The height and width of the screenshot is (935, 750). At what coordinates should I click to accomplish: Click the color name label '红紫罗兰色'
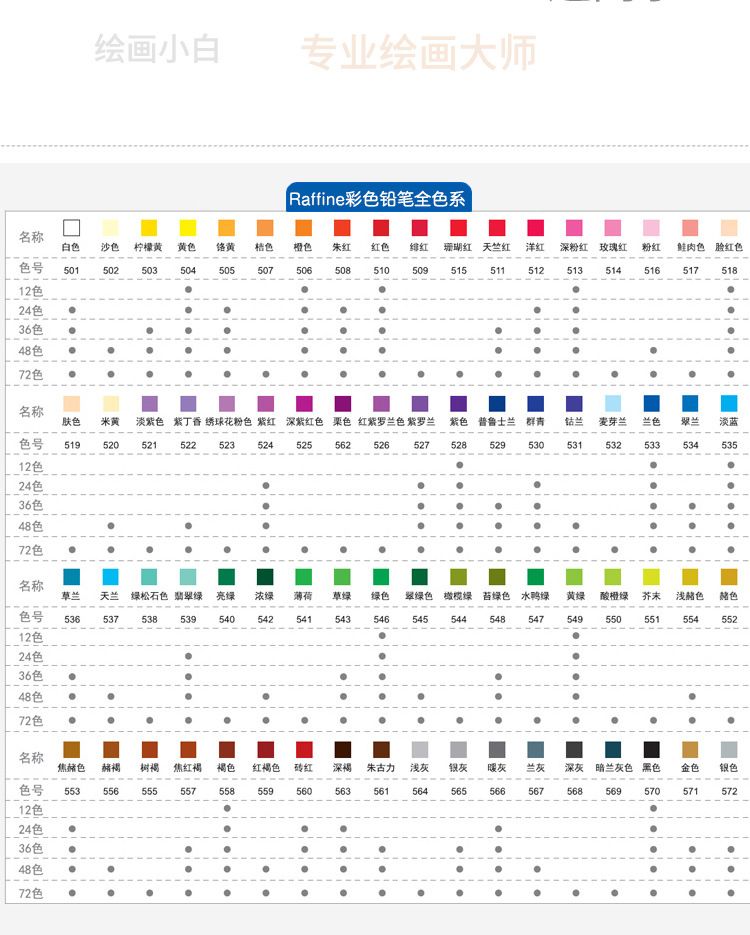coord(381,422)
